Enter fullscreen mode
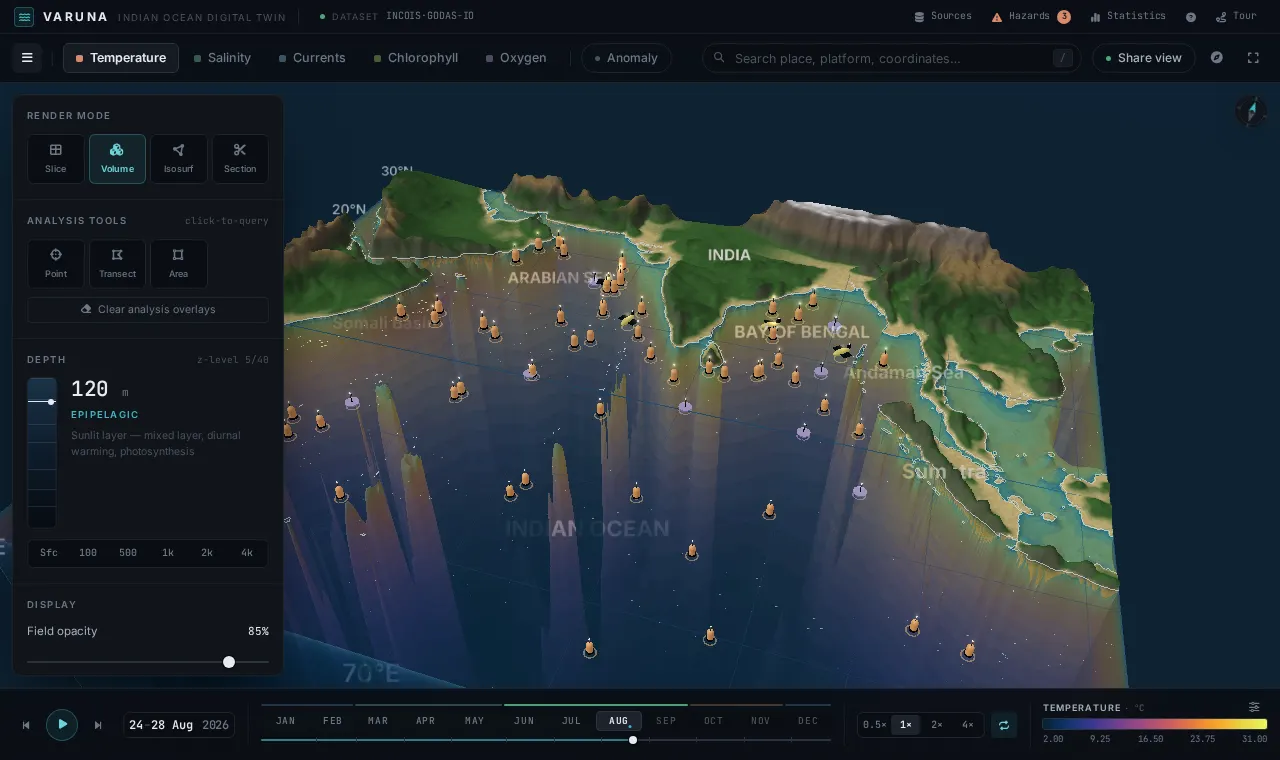 1253,58
